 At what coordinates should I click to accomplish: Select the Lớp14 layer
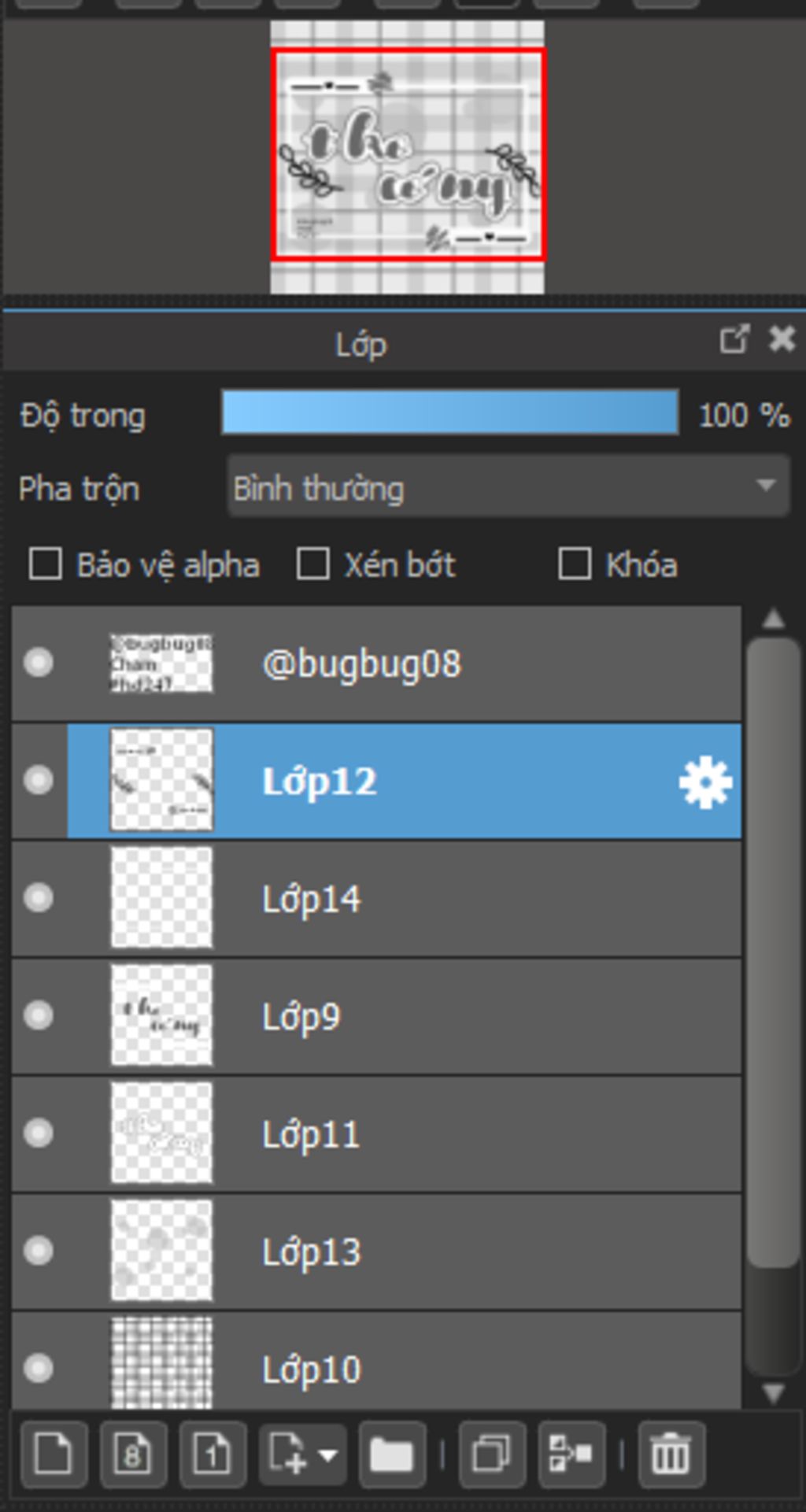[376, 899]
